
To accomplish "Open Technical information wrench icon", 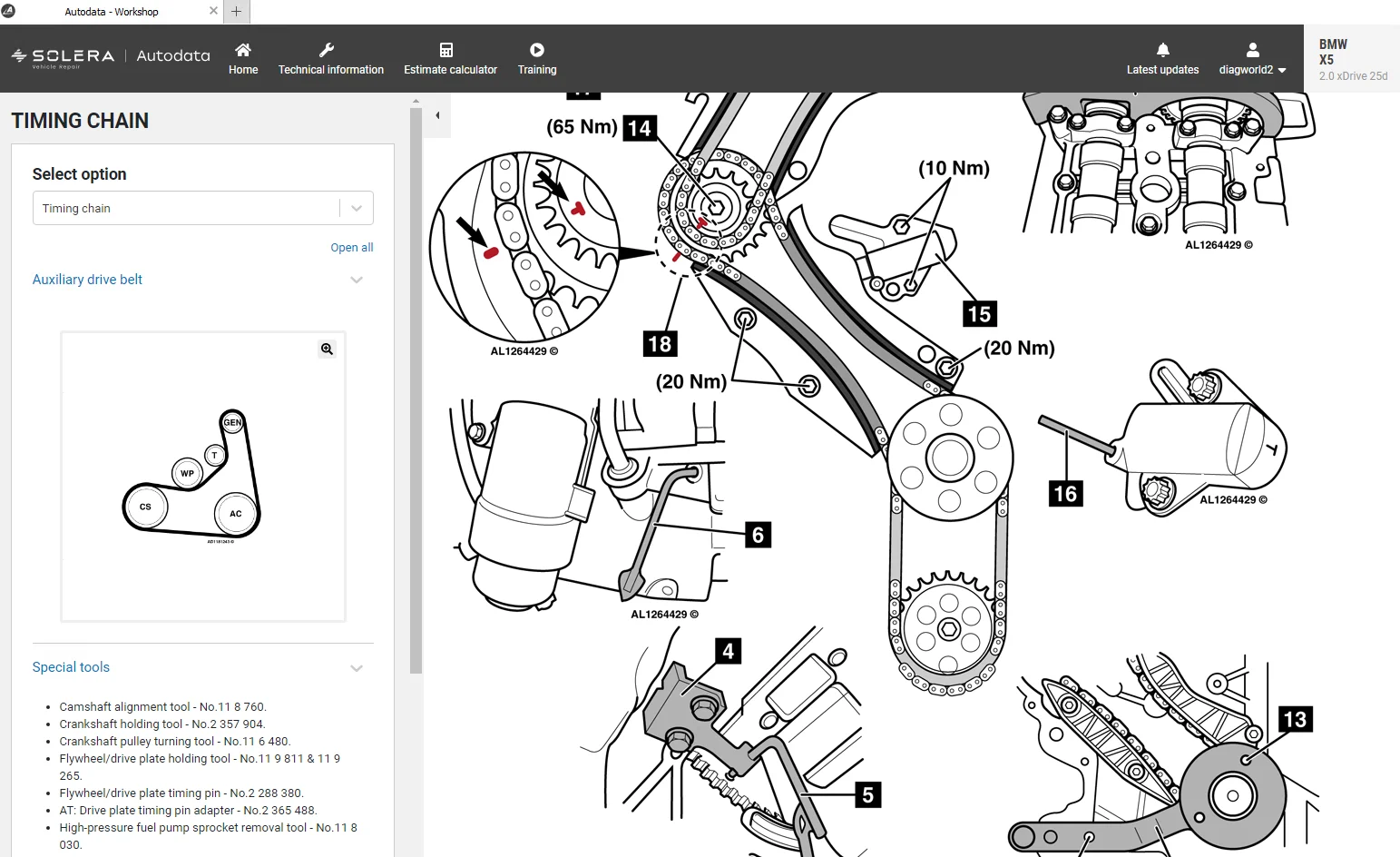I will pyautogui.click(x=328, y=50).
